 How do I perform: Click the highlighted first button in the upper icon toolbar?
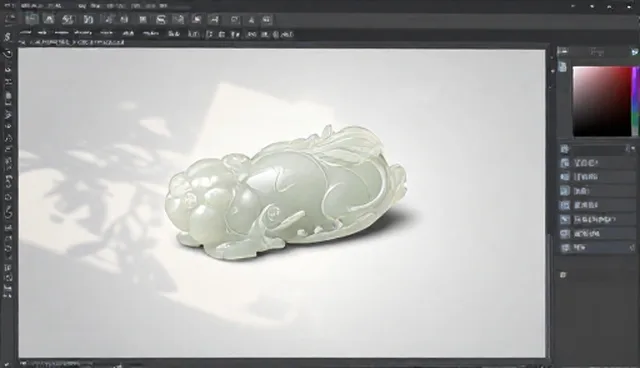pos(31,19)
